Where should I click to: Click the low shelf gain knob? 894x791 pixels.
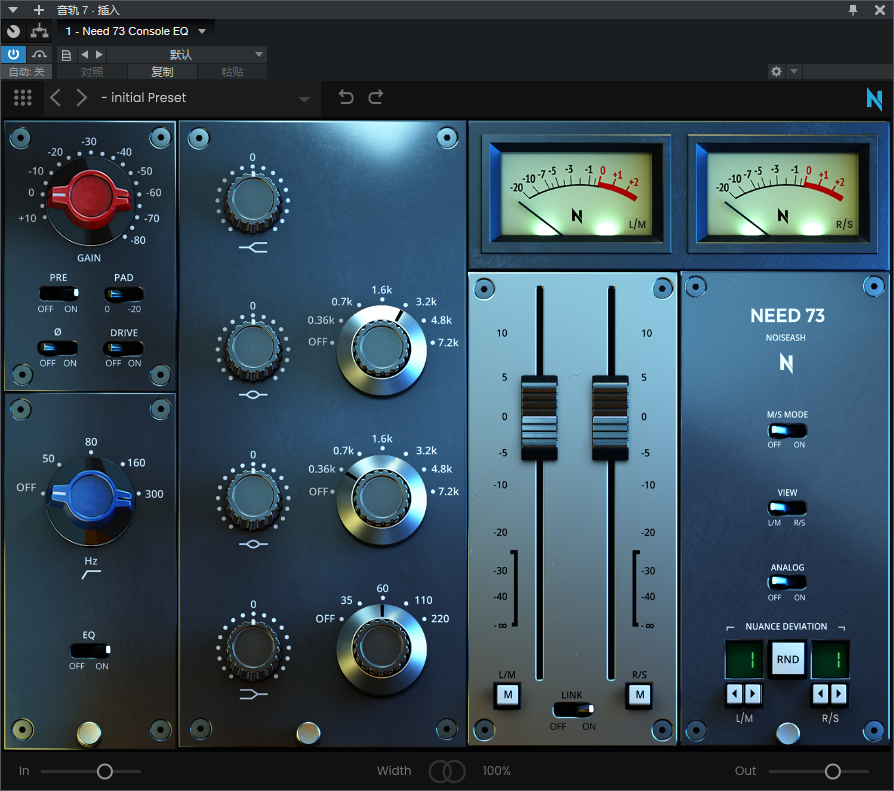click(253, 648)
